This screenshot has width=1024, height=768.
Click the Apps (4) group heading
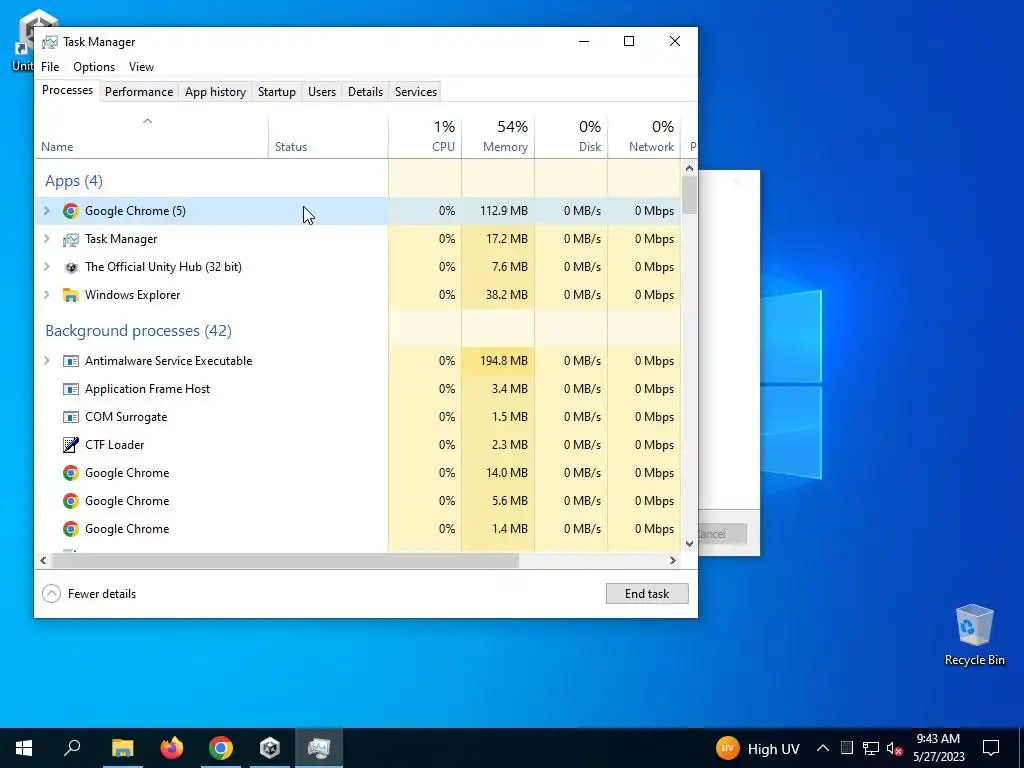(74, 181)
